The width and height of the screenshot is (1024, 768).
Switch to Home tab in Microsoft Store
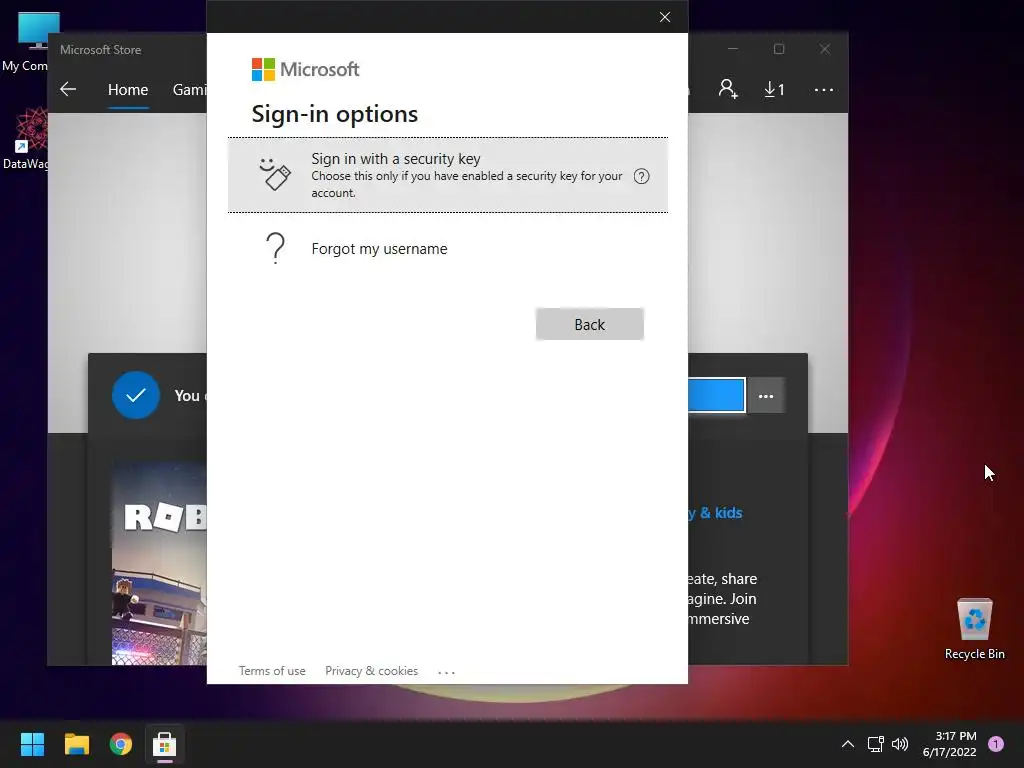(128, 89)
